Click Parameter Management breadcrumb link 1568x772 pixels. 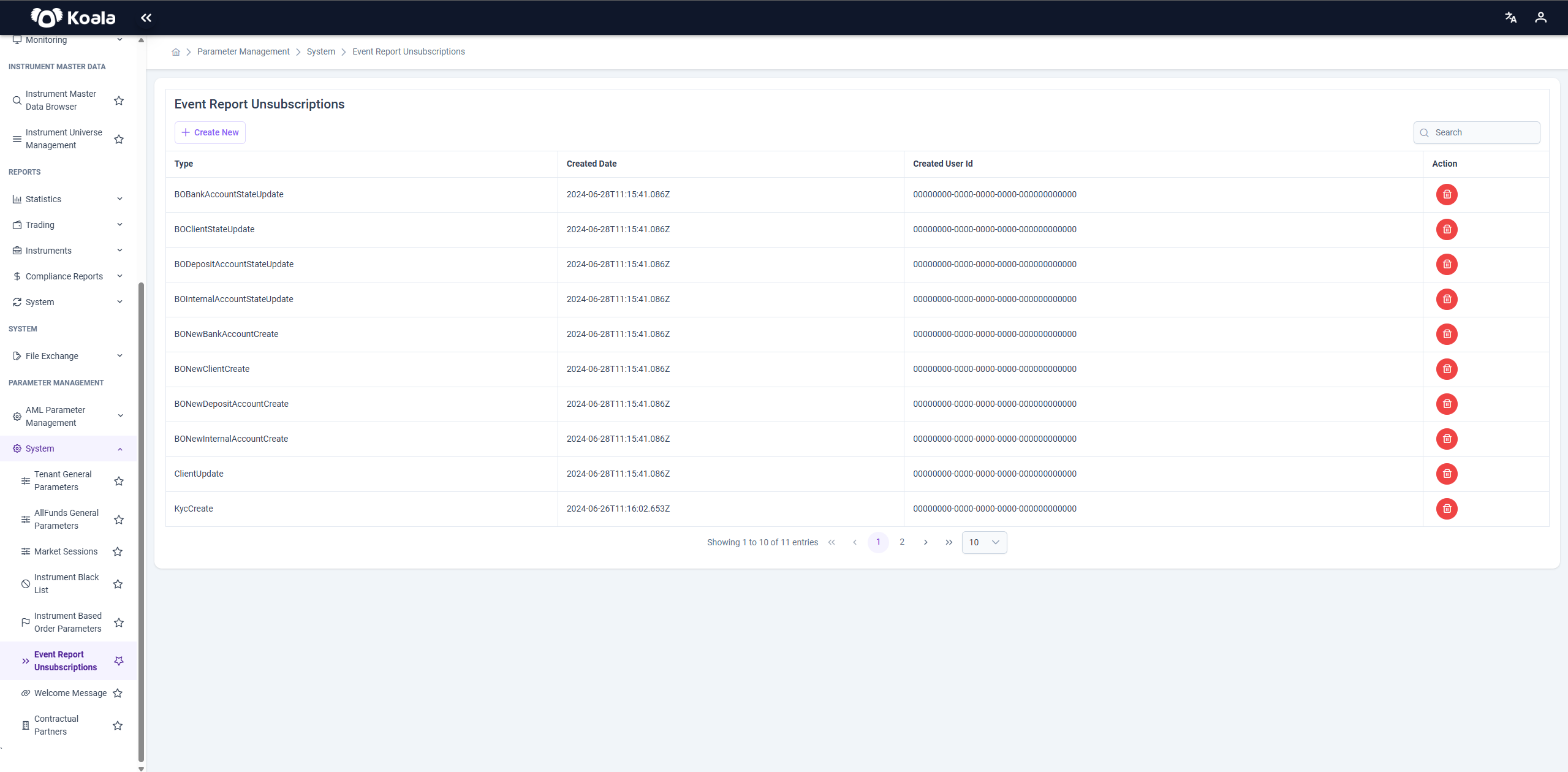pos(243,51)
